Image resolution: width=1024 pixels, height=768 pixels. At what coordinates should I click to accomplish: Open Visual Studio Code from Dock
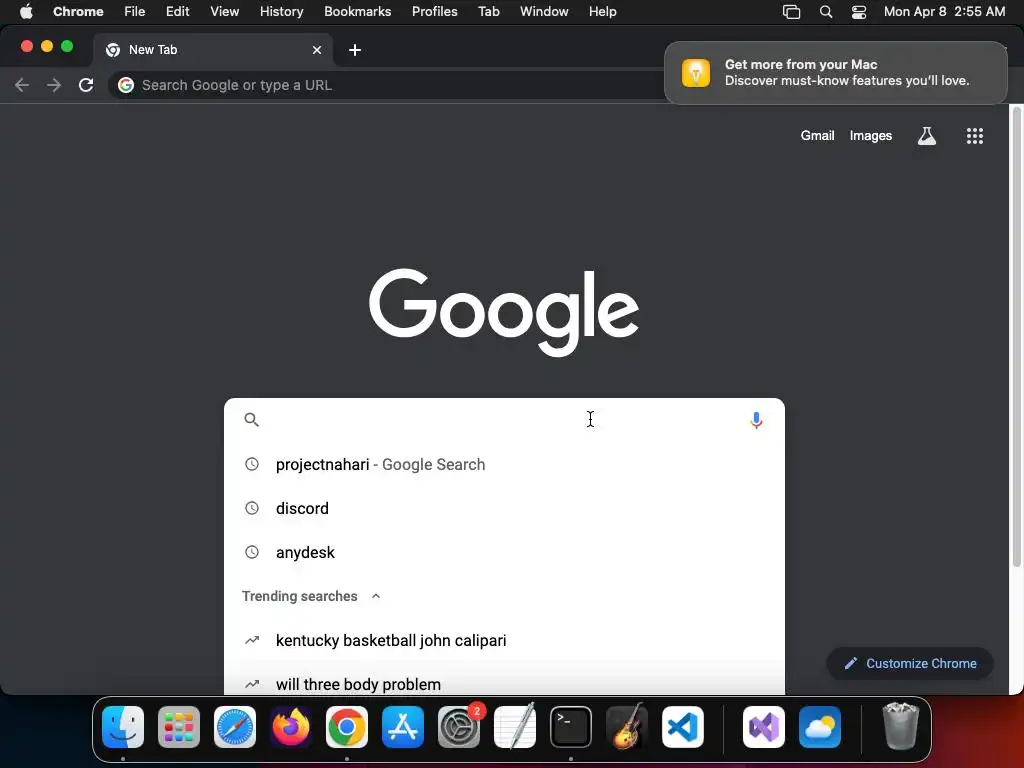tap(683, 727)
